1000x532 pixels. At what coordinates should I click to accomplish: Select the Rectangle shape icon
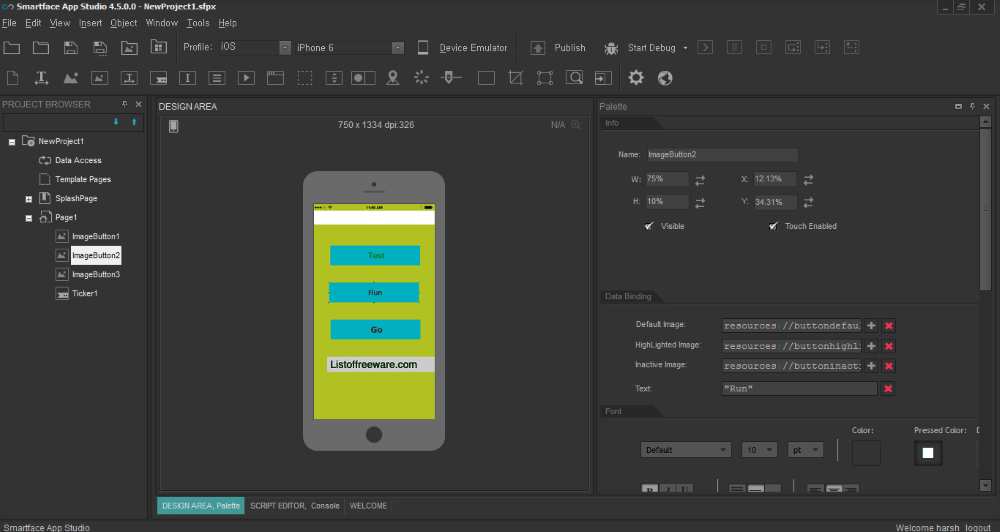(487, 78)
